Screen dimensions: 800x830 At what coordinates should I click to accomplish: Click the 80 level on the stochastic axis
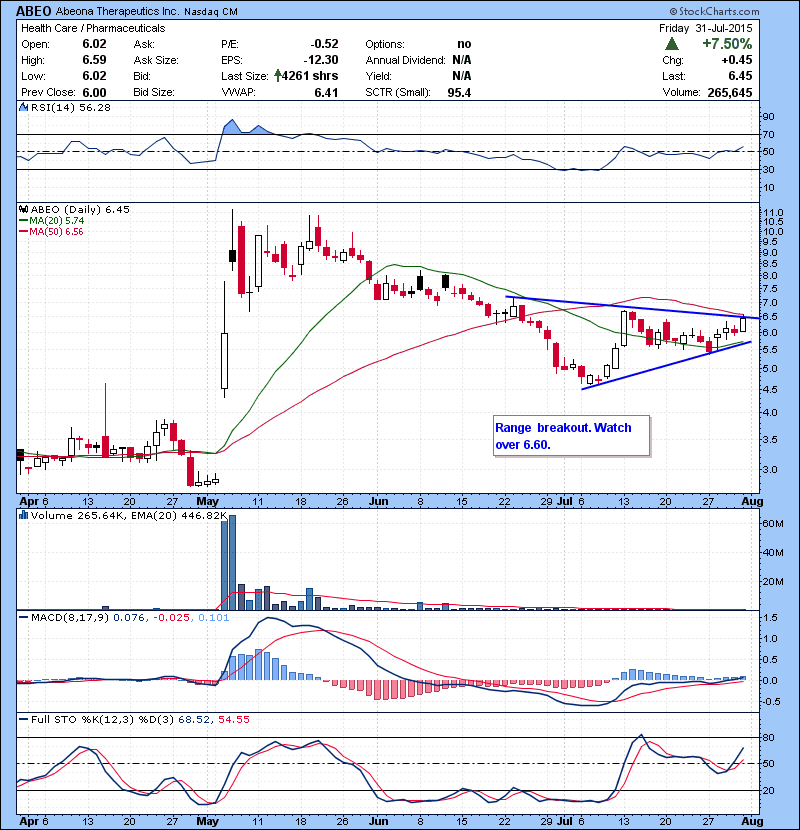click(x=768, y=737)
